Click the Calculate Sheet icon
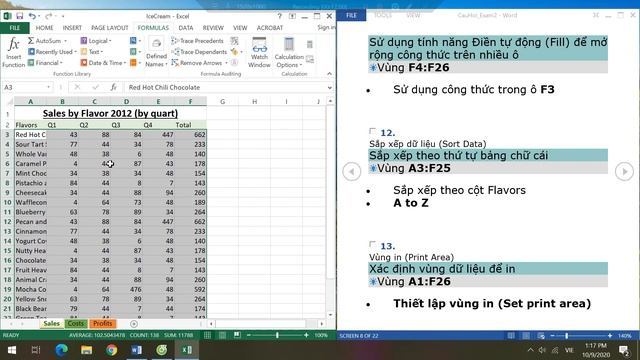 pyautogui.click(x=310, y=60)
